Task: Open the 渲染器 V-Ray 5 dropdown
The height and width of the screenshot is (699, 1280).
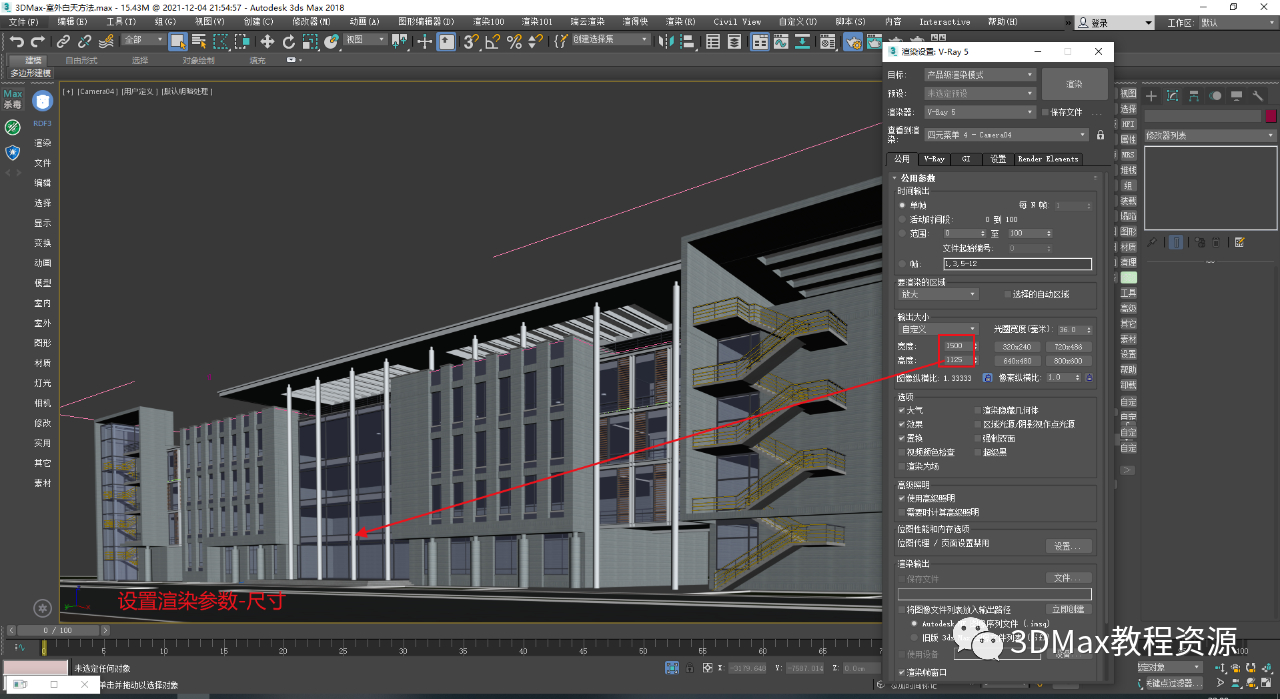Action: coord(979,112)
